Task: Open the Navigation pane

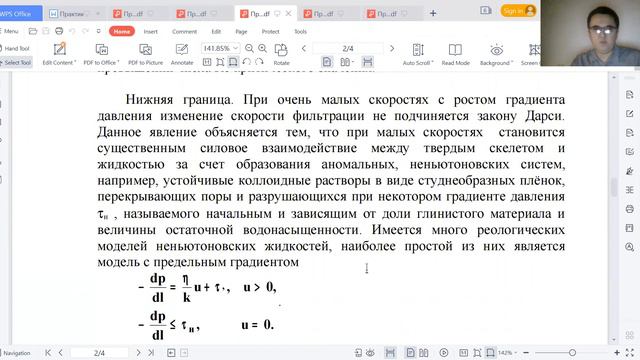Action: tap(16, 353)
